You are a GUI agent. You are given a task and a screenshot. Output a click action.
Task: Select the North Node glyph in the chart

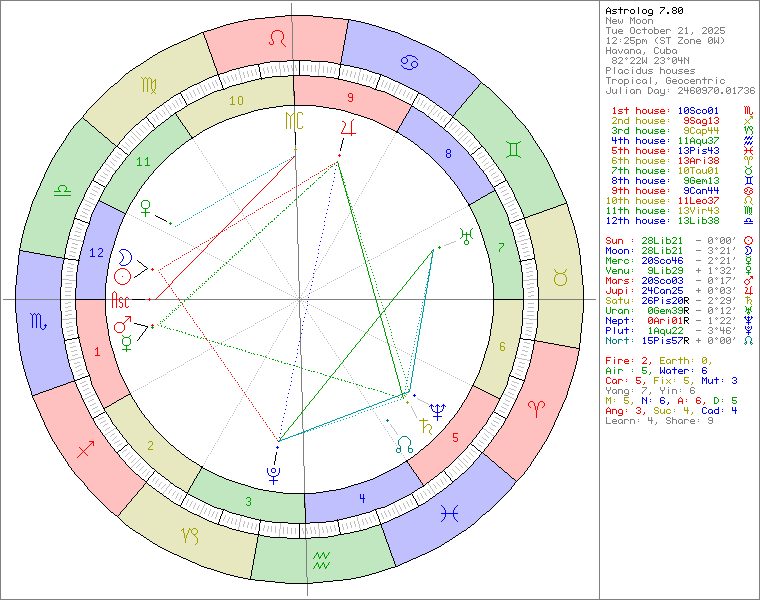coord(403,445)
